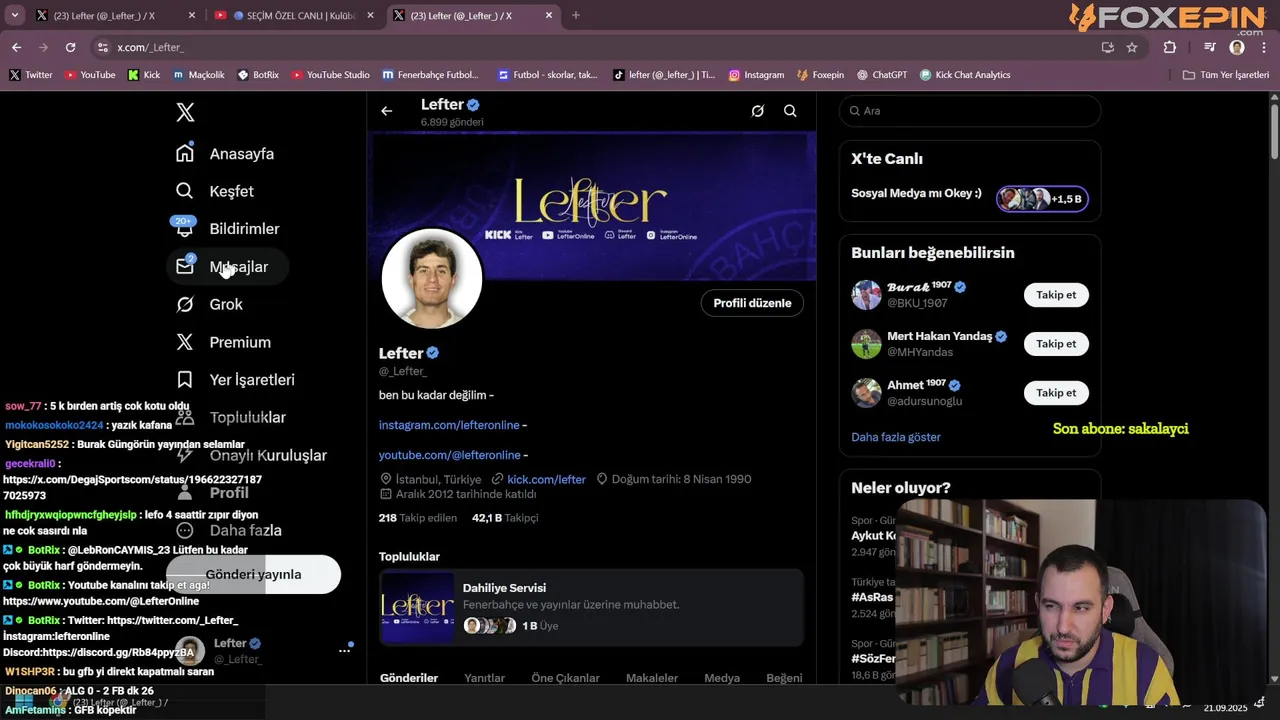
Task: Open the media control icon in Chrome toolbar
Action: [1210, 47]
